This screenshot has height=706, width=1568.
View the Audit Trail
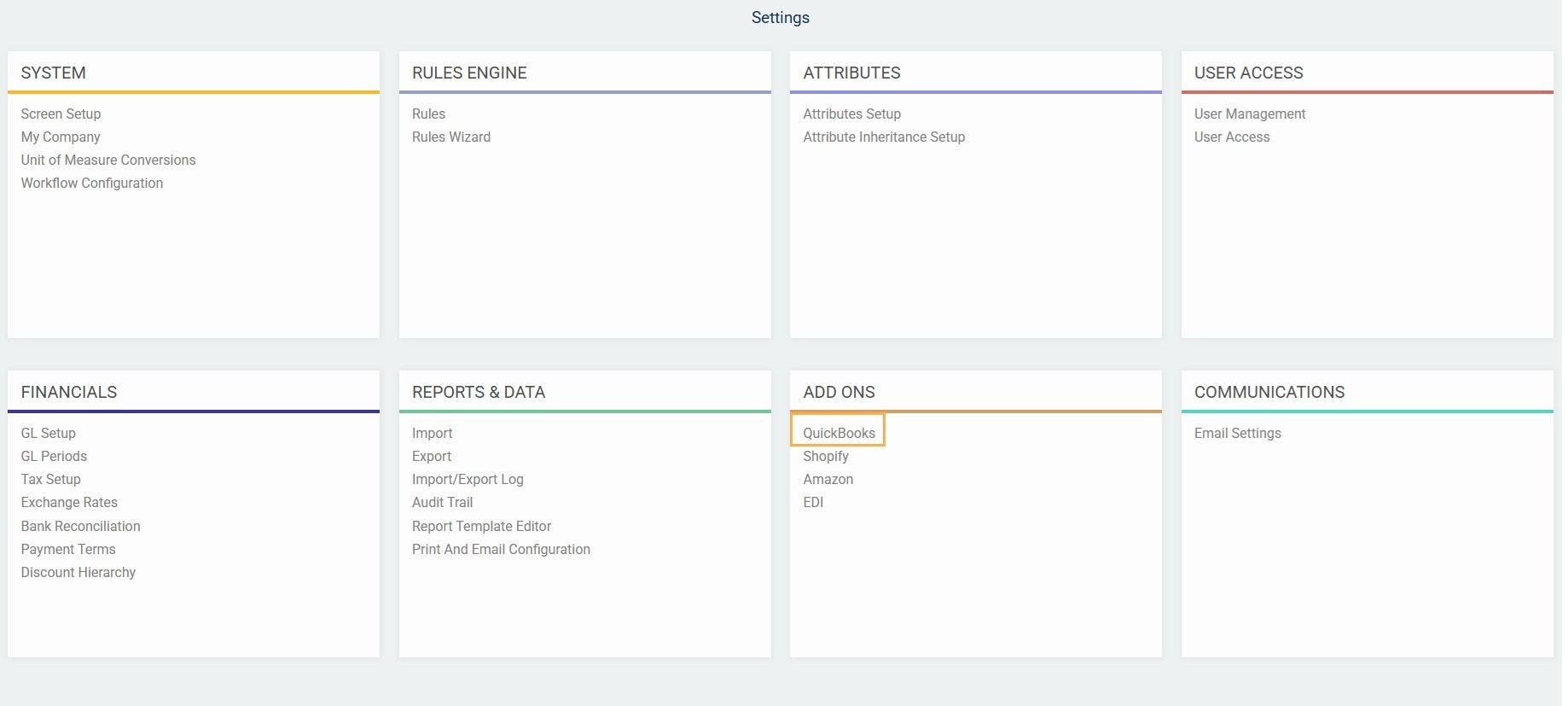point(442,502)
